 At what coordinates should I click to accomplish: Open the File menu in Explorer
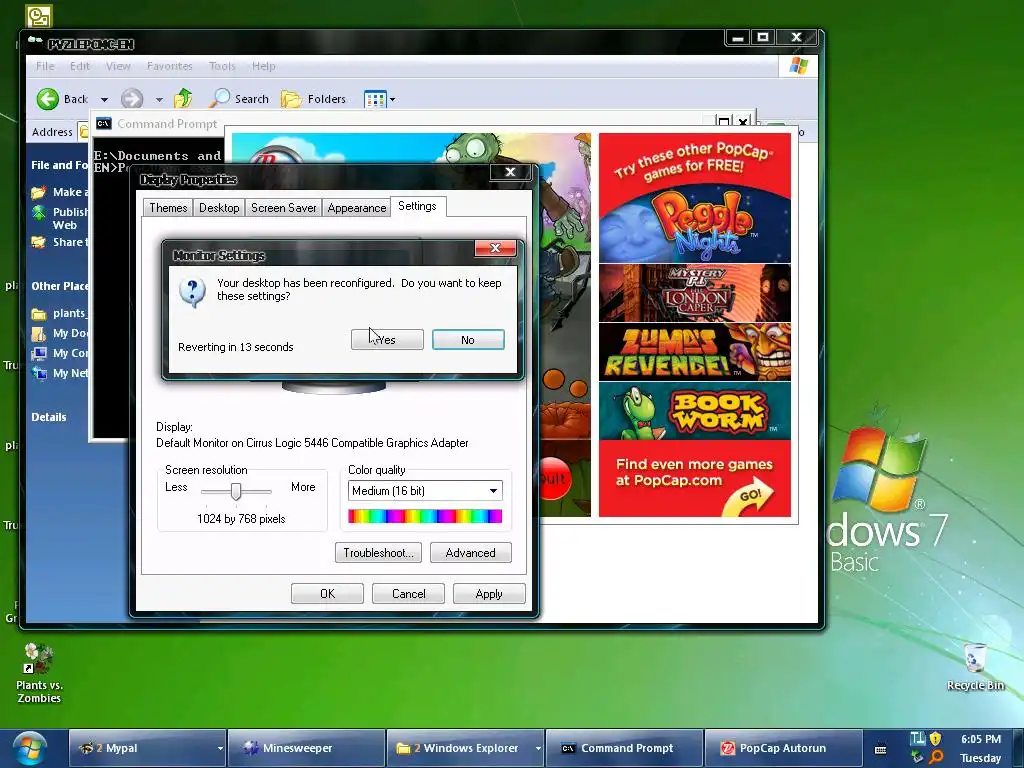[x=45, y=66]
